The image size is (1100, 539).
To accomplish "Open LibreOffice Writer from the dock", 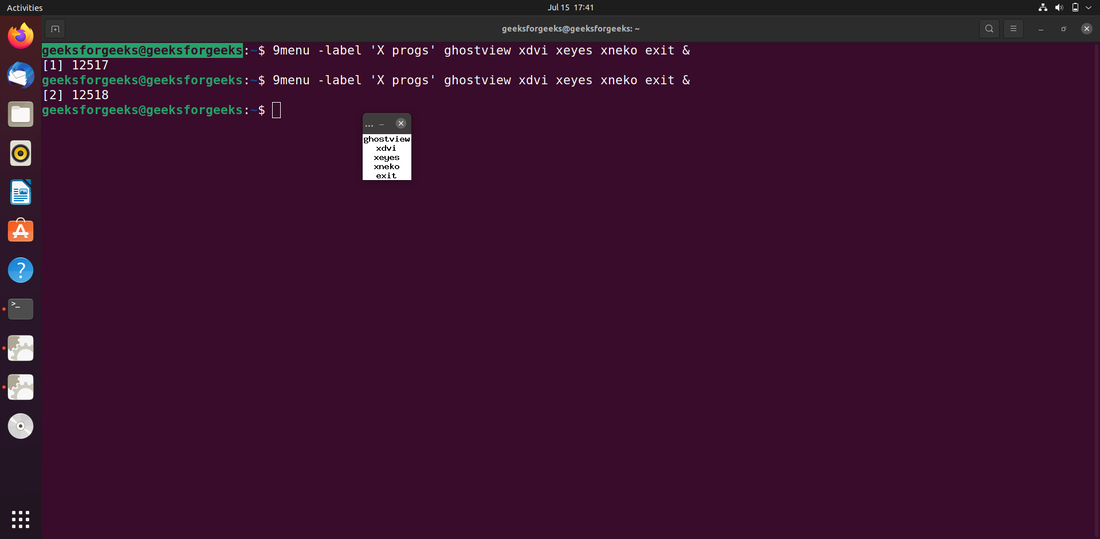I will coord(20,192).
